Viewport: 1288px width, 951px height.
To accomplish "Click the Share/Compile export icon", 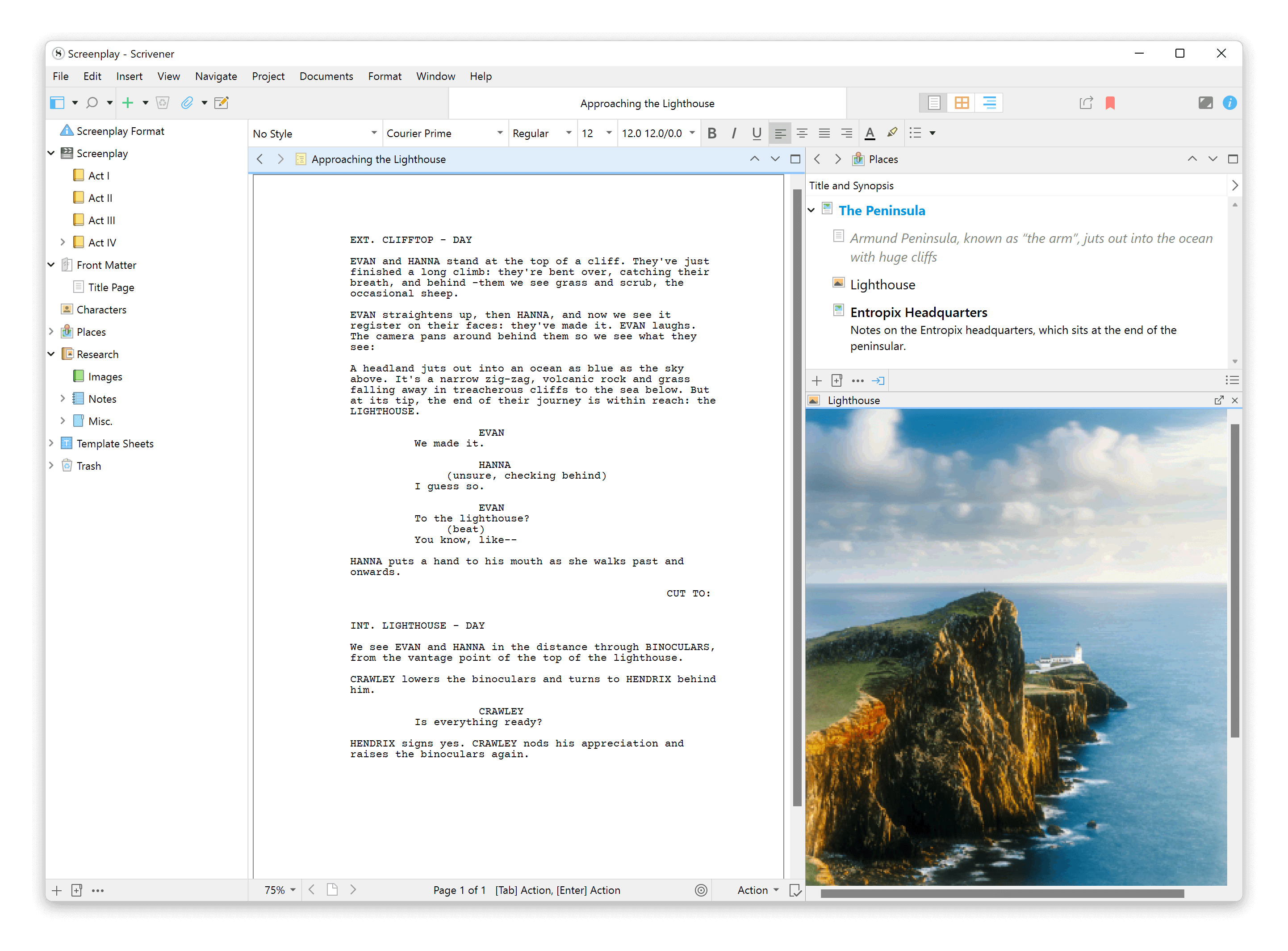I will 1086,103.
